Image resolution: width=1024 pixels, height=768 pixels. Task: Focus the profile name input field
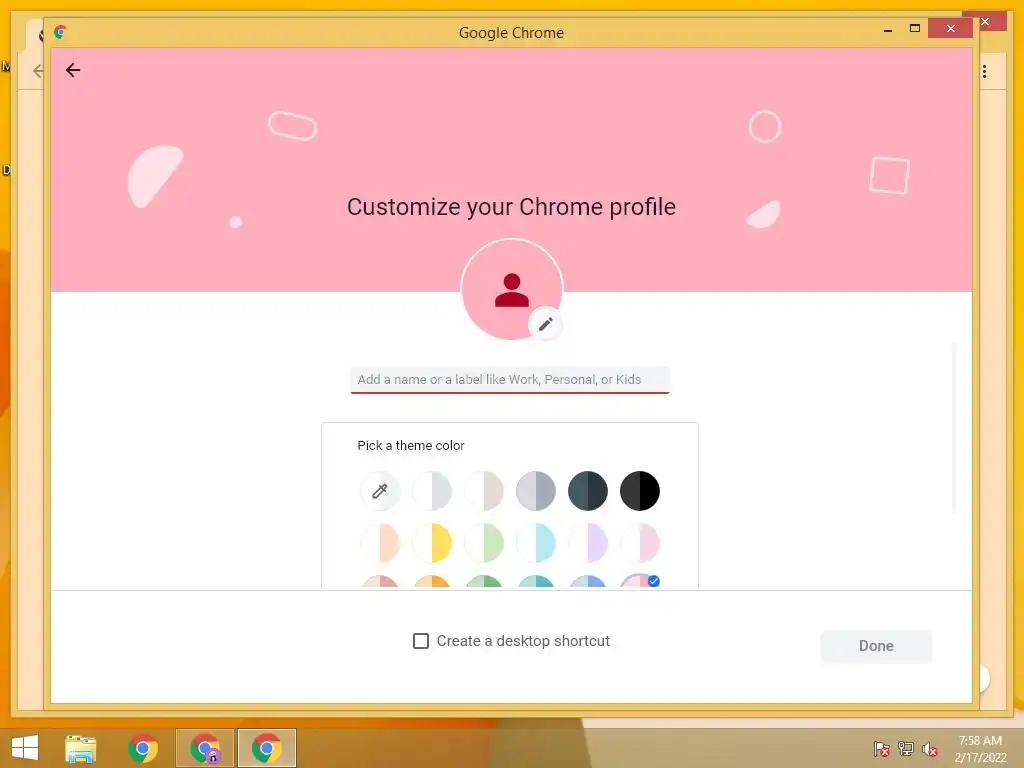point(510,379)
